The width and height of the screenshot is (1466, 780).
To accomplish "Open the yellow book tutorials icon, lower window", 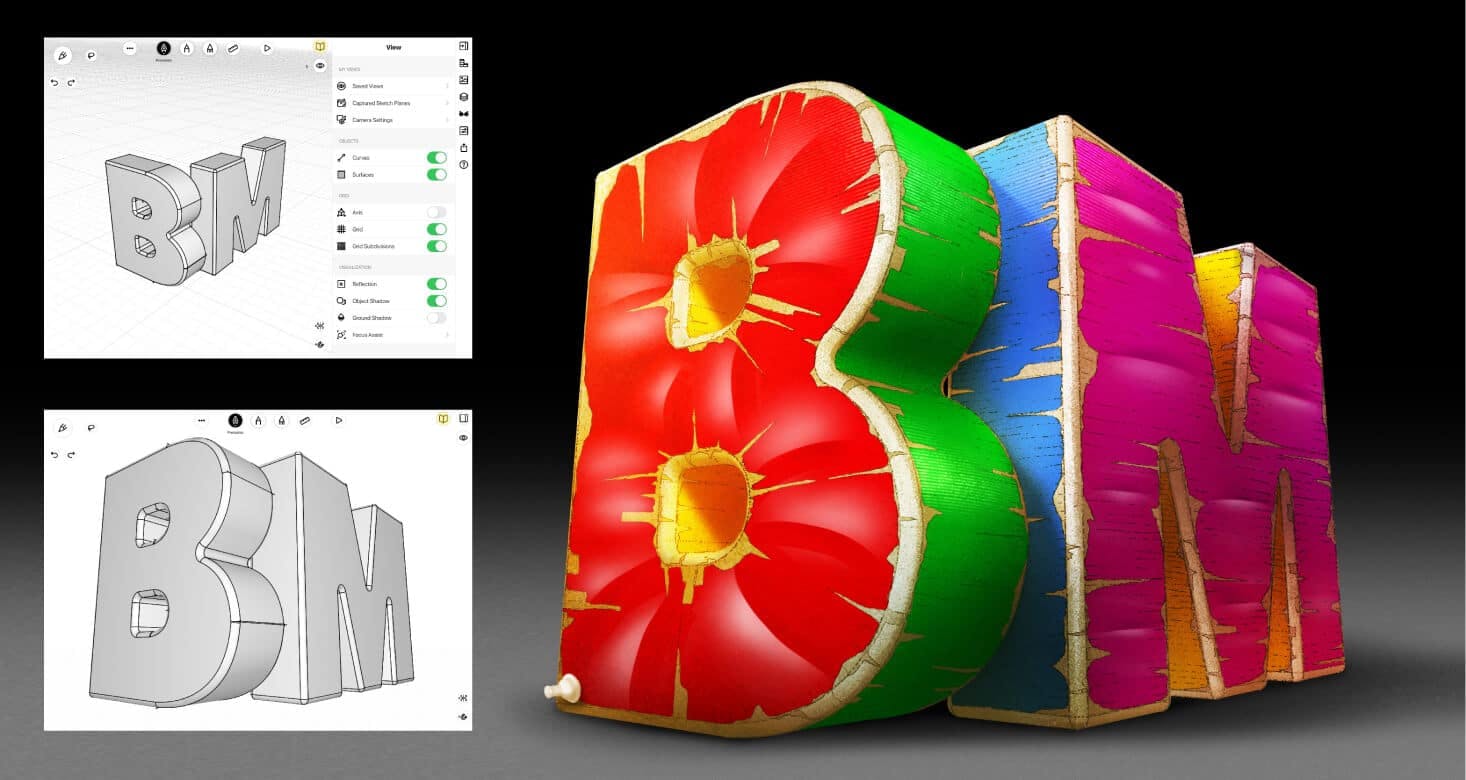I will pyautogui.click(x=443, y=419).
